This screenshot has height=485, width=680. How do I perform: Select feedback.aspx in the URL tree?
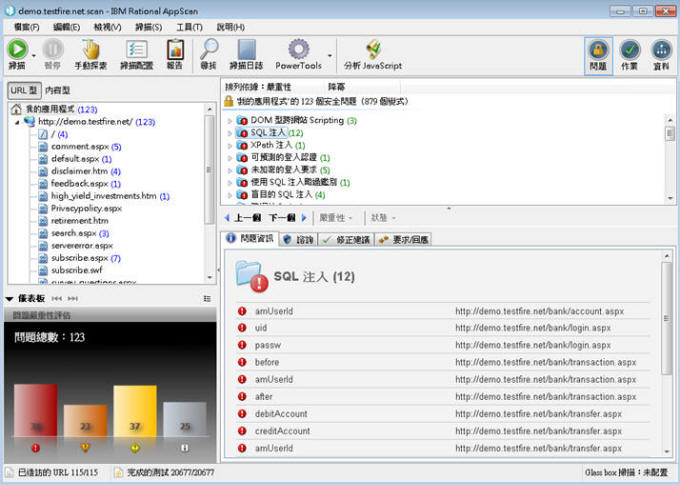[x=79, y=184]
